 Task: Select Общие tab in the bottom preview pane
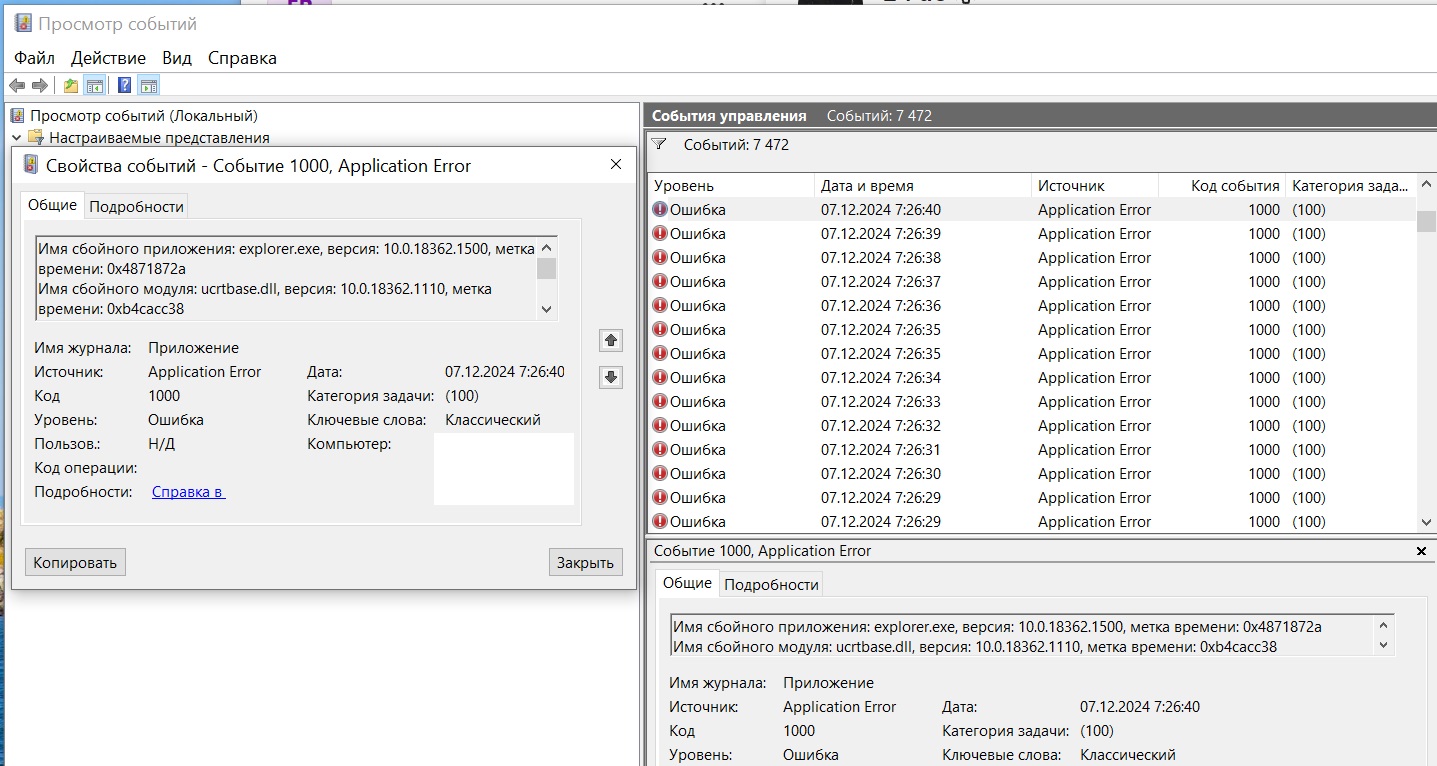687,583
